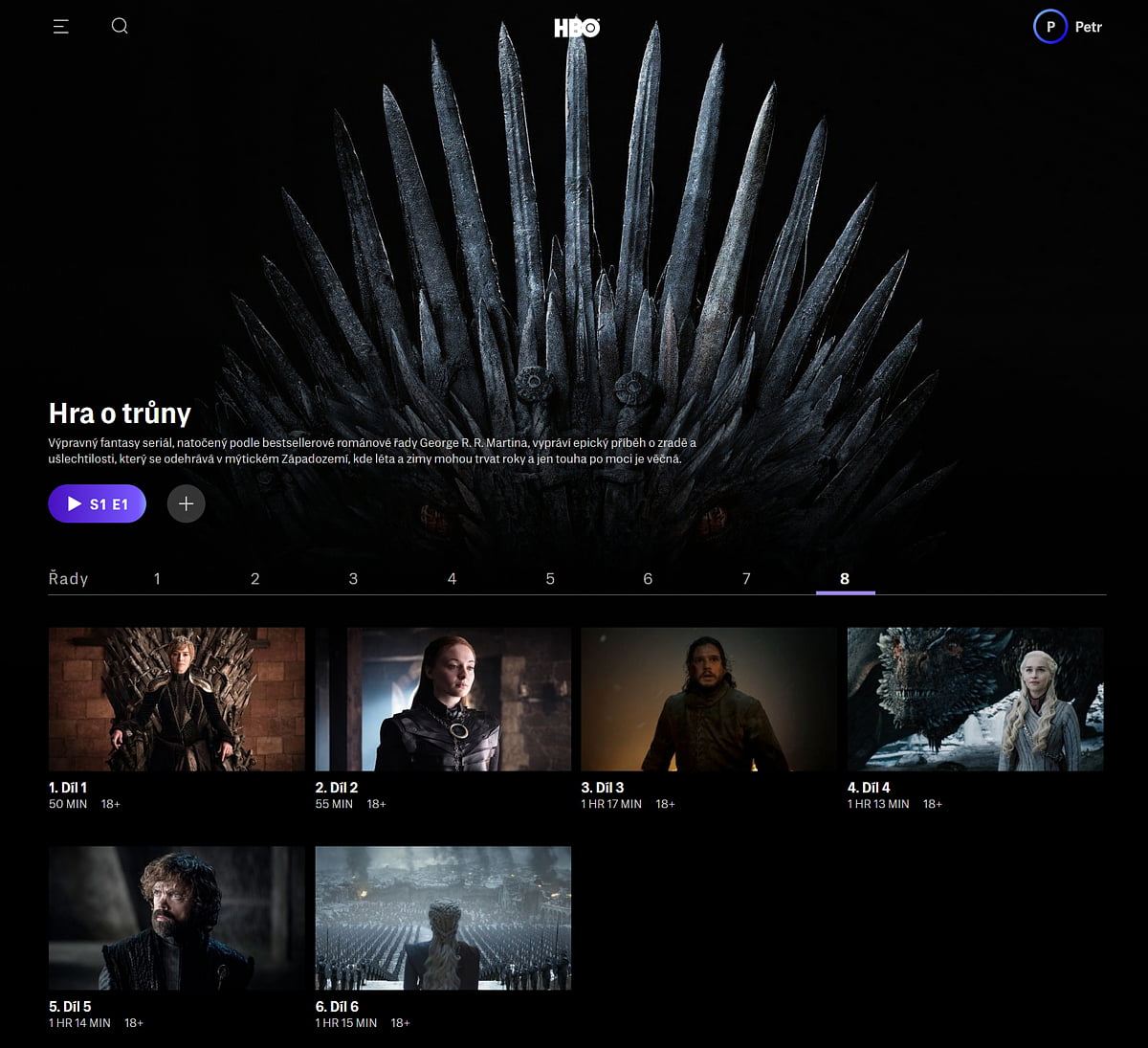Open Petr's profile avatar
Viewport: 1148px width, 1048px height.
[1049, 27]
